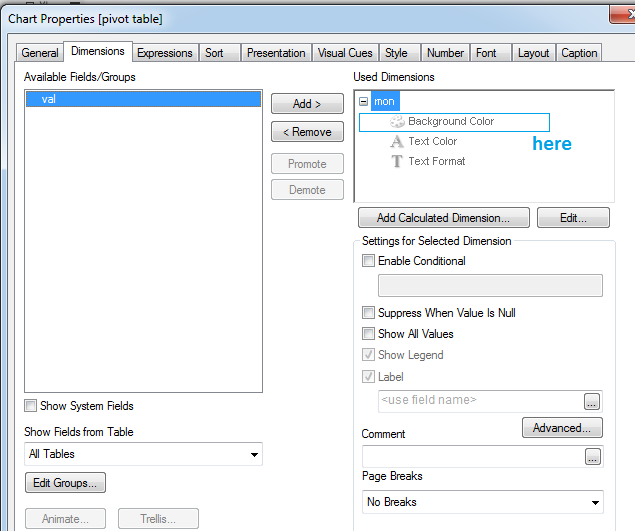Screen dimensions: 635x531
Task: Click the Enable Conditional expression field
Action: [490, 286]
